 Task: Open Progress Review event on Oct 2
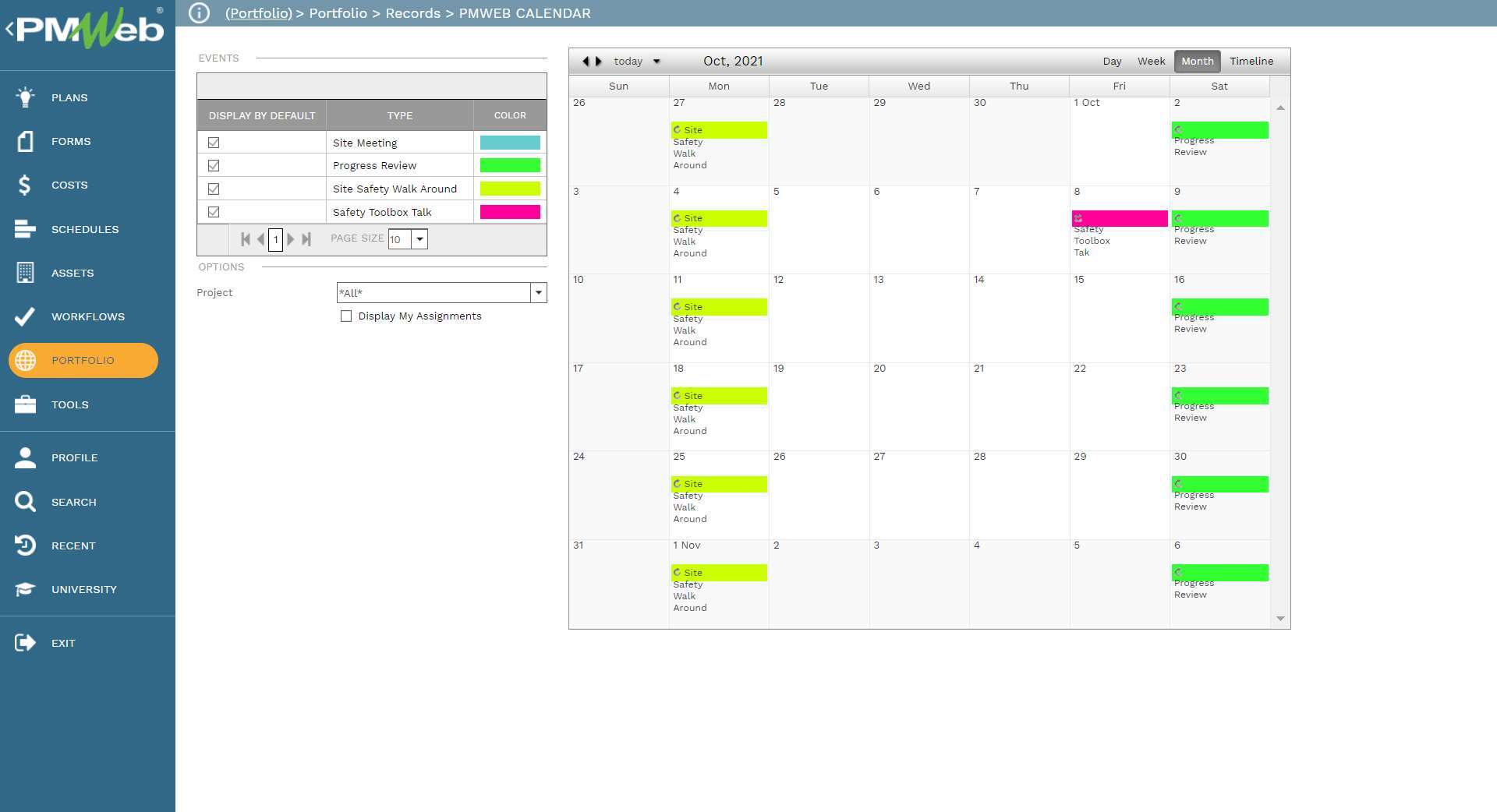click(1219, 130)
